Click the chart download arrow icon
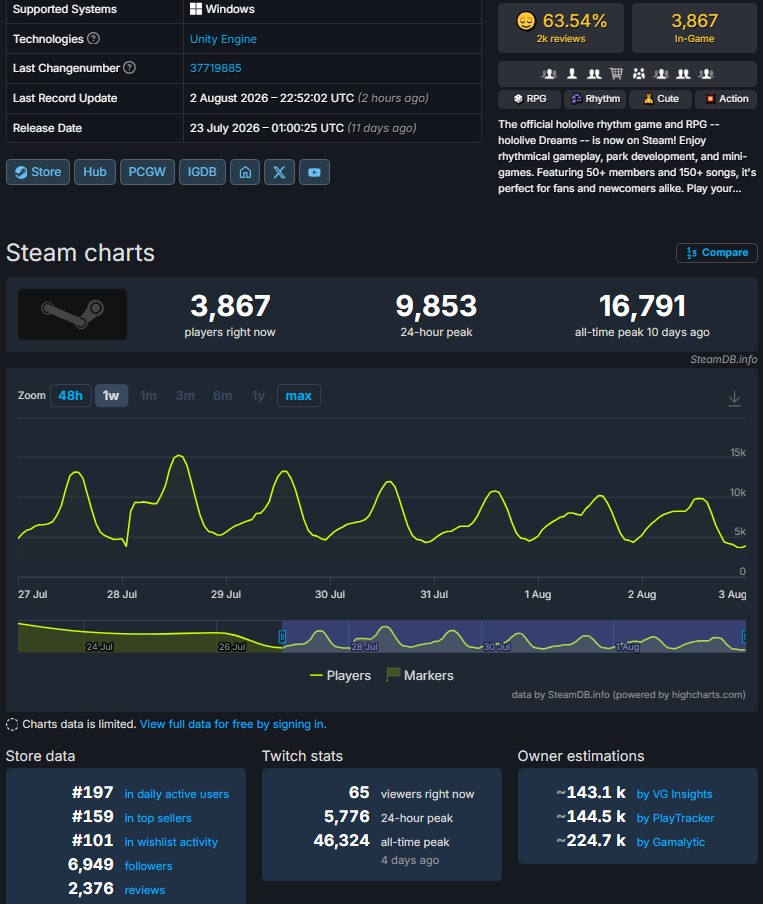The width and height of the screenshot is (763, 904). (734, 398)
